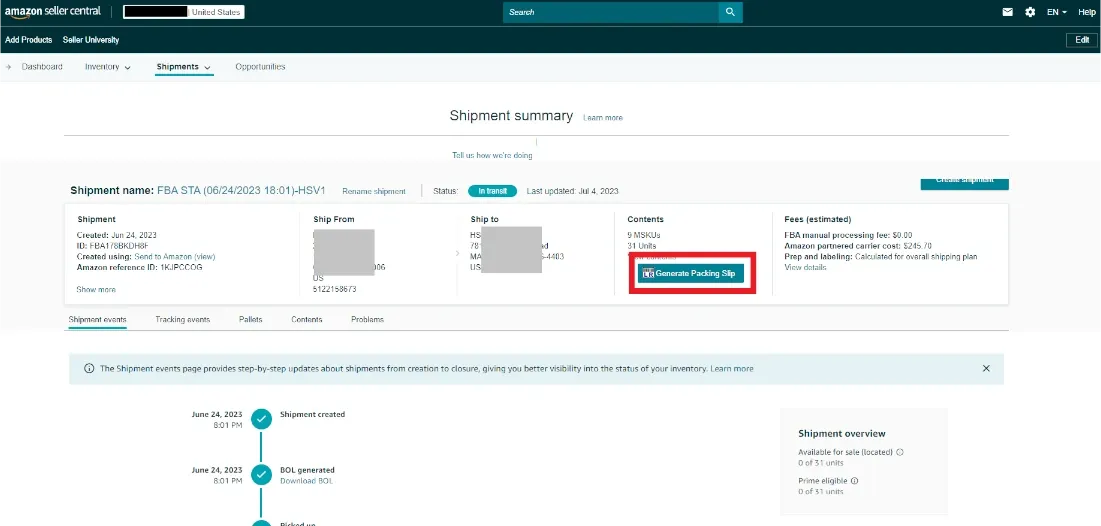
Task: Click the Generate Packing Slip button
Action: click(690, 273)
